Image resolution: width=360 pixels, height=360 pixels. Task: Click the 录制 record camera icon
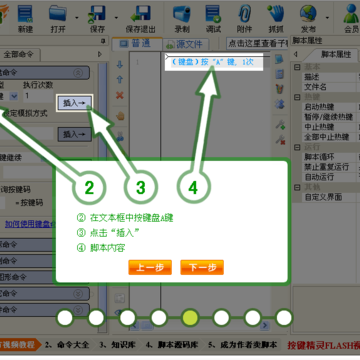click(181, 14)
